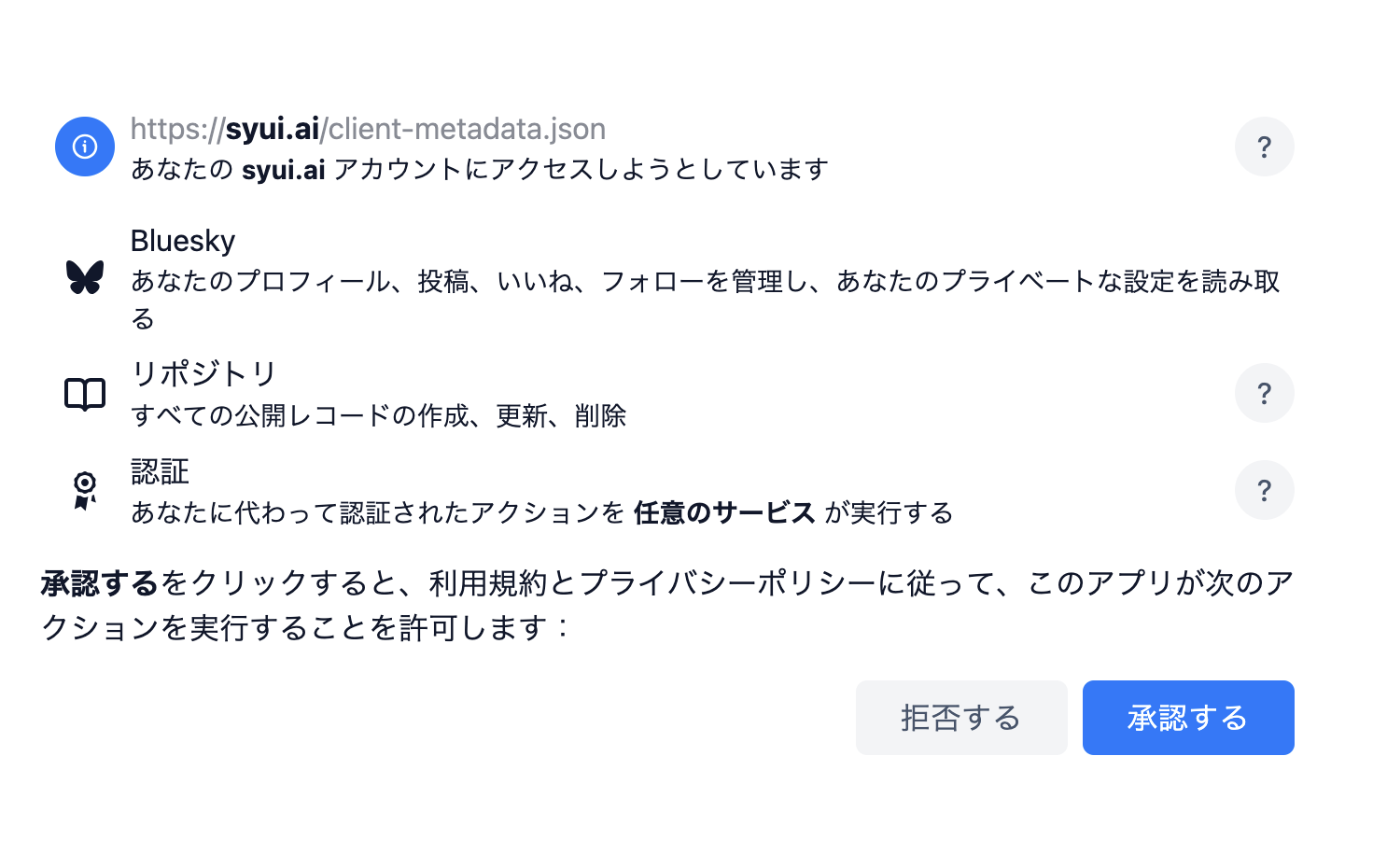Click the 任意のサービス bold text
The width and height of the screenshot is (1387, 868).
pyautogui.click(x=724, y=513)
